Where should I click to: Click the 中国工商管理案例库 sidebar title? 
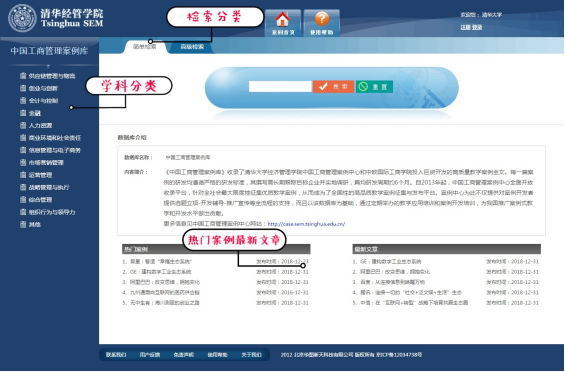click(x=49, y=51)
